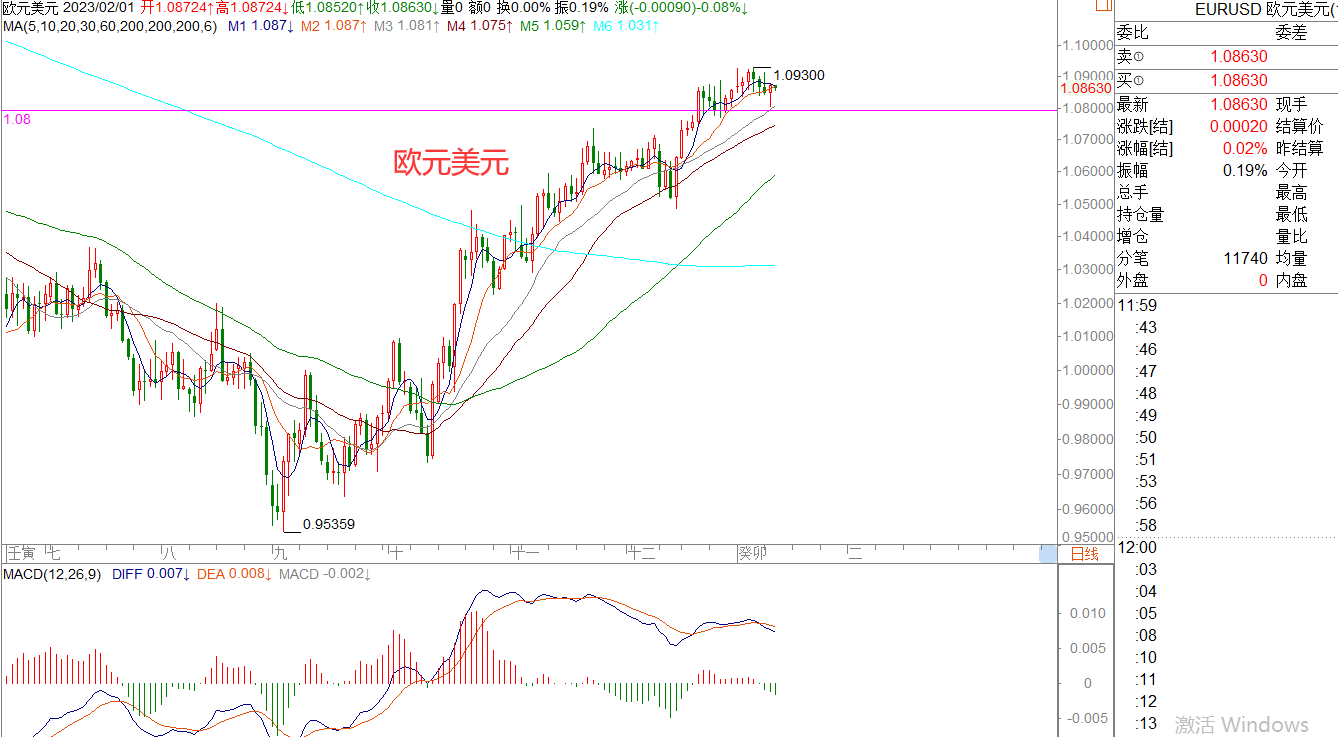Image resolution: width=1338 pixels, height=737 pixels.
Task: Click the M4 1.075 moving average legend
Action: pos(479,25)
